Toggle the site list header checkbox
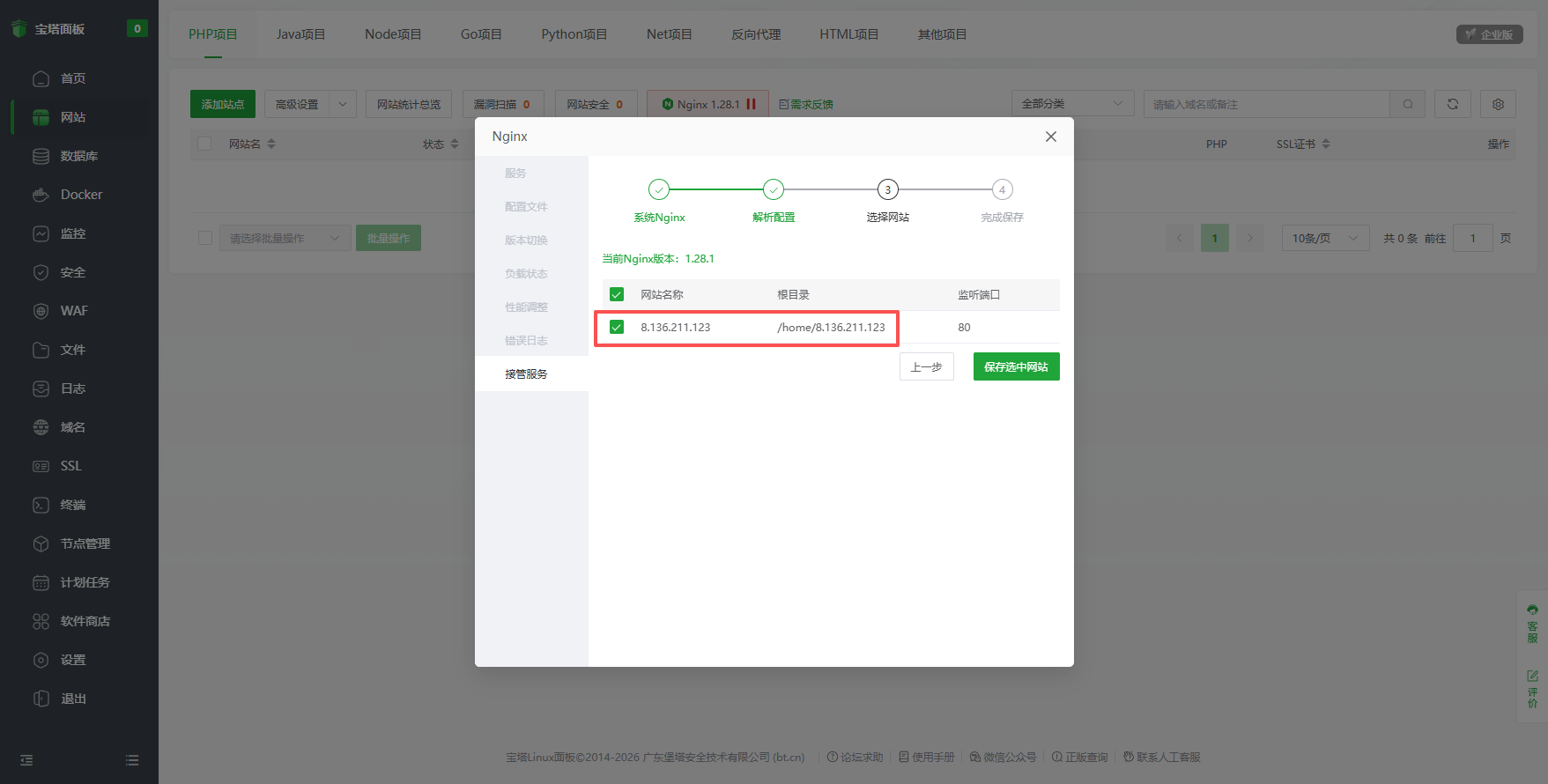The width and height of the screenshot is (1548, 784). (x=204, y=144)
